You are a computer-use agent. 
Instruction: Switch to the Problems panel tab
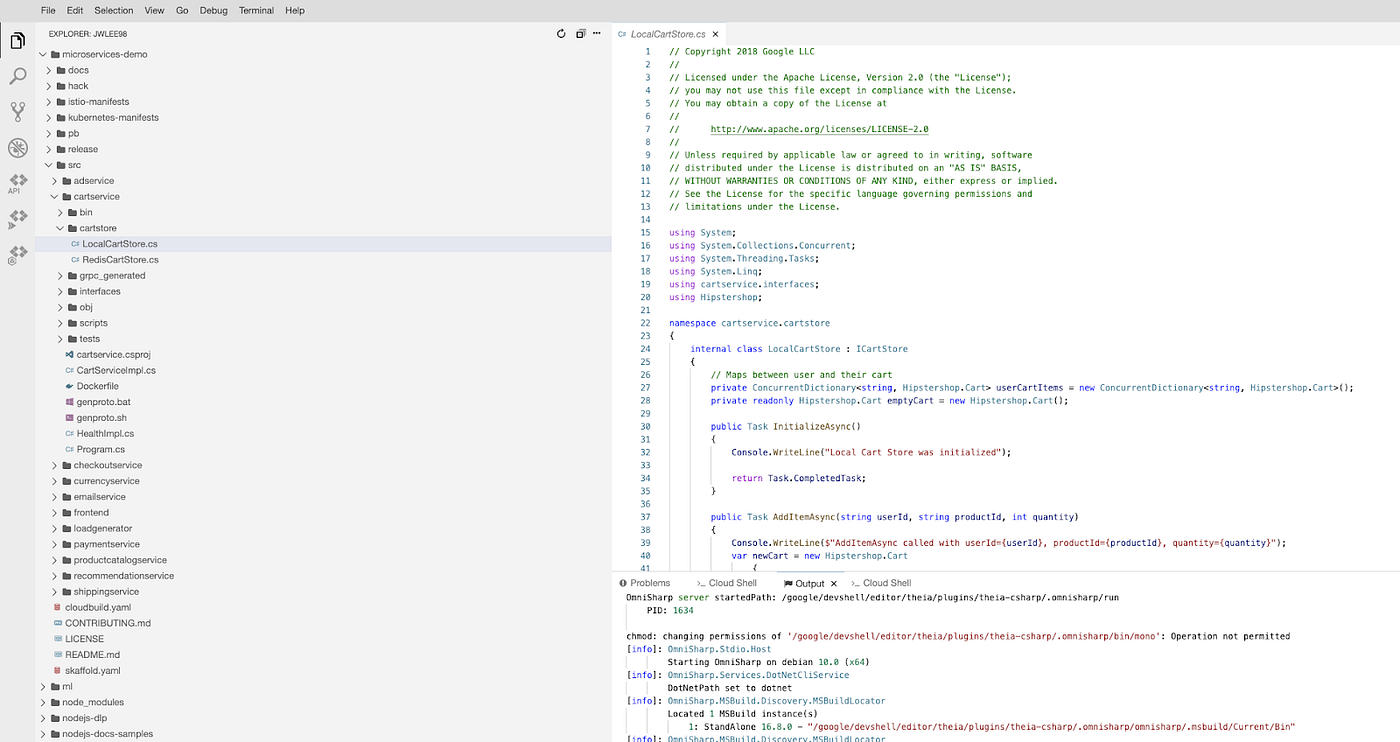[644, 583]
